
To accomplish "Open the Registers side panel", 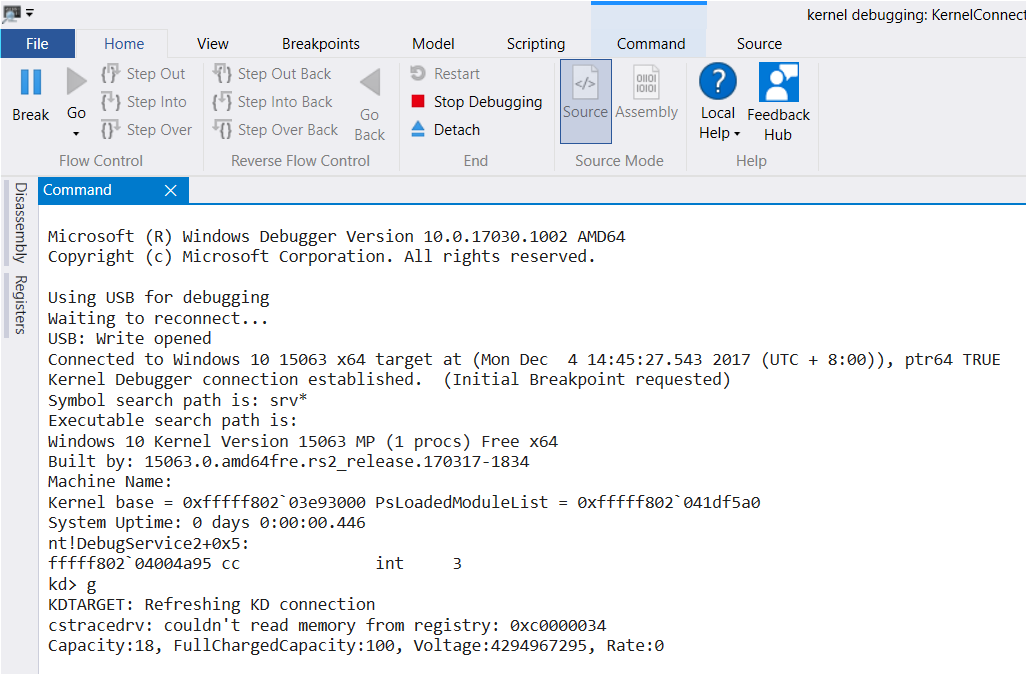I will point(21,305).
